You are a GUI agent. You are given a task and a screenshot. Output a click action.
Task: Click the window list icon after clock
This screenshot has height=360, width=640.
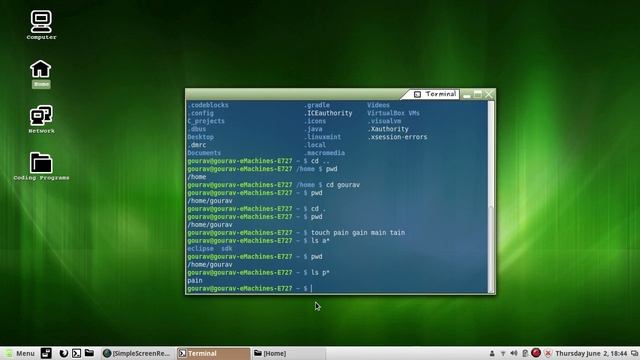tap(634, 353)
